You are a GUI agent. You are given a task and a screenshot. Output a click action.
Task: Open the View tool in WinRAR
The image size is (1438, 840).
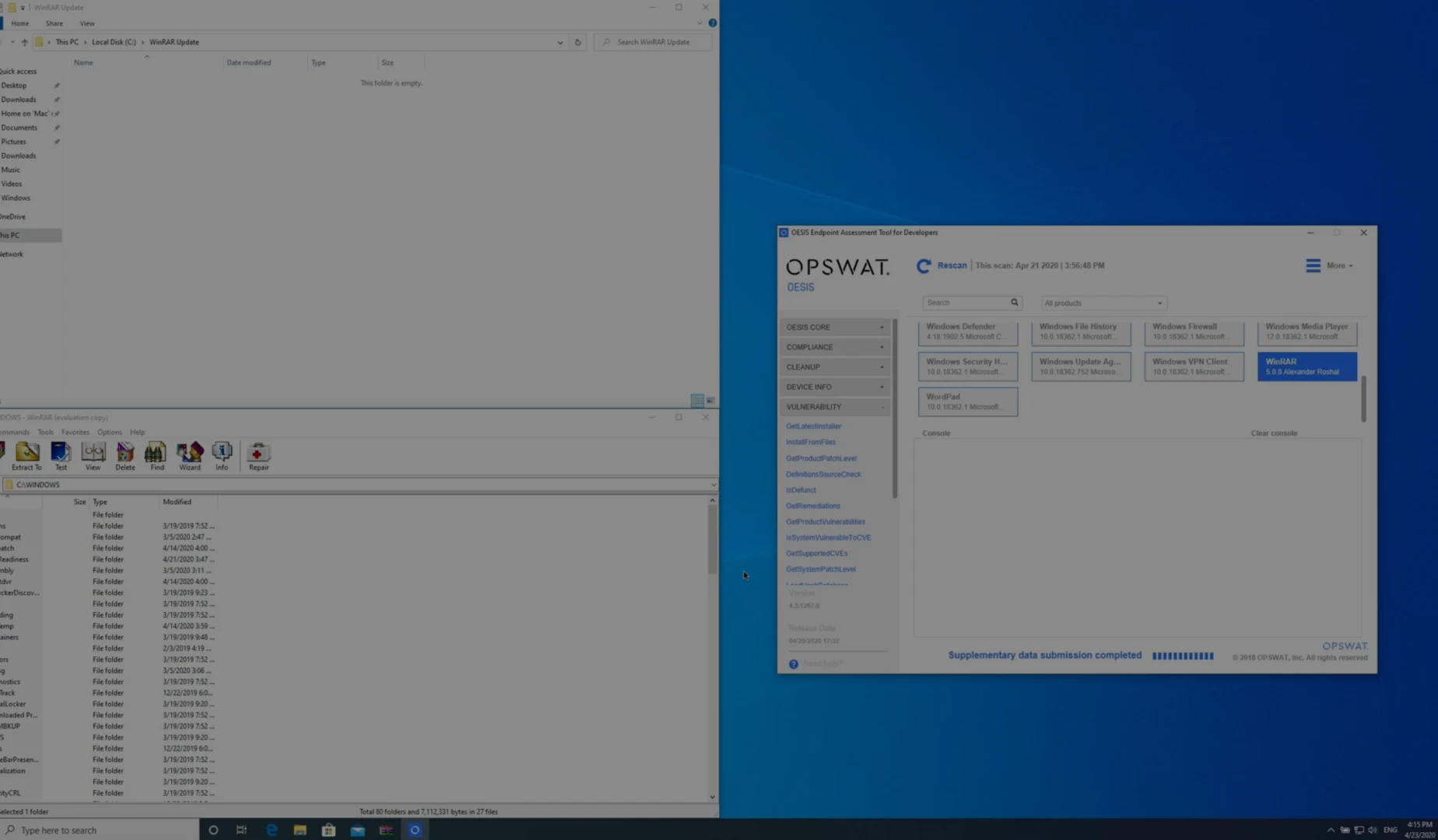click(x=93, y=456)
